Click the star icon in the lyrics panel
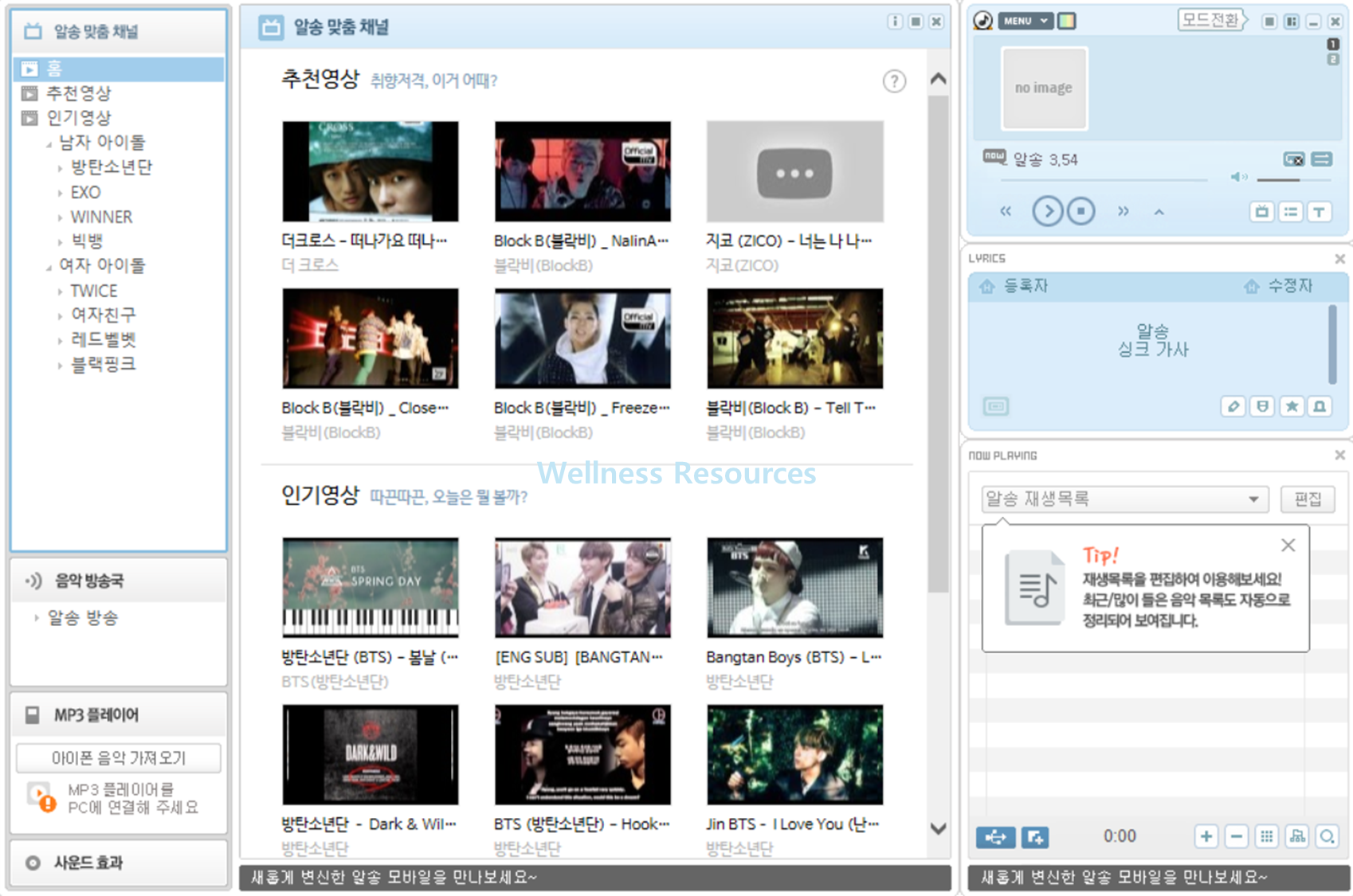 tap(1292, 407)
